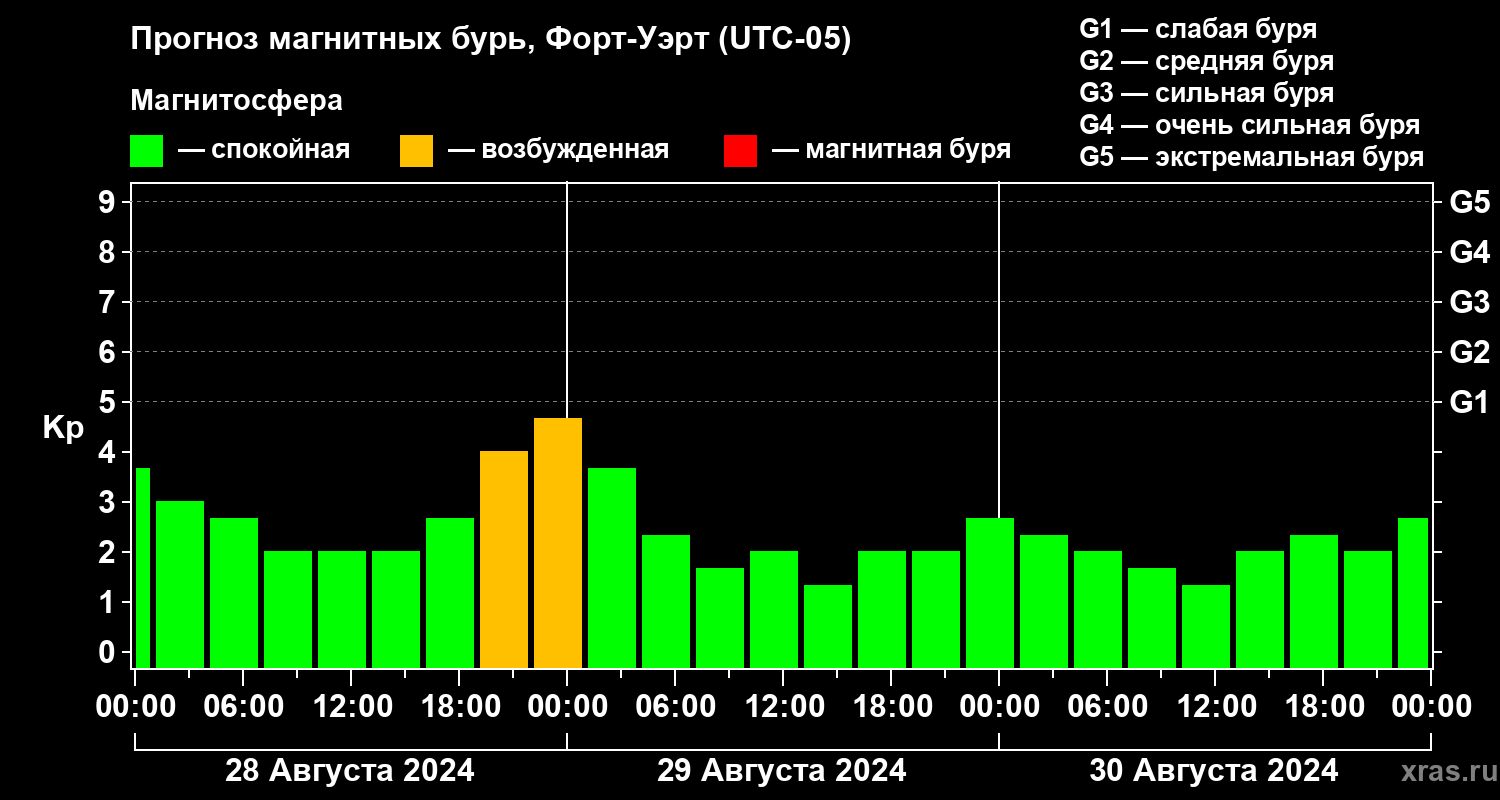1500x800 pixels.
Task: Click the '12:00' time label under 28 August
Action: (353, 707)
